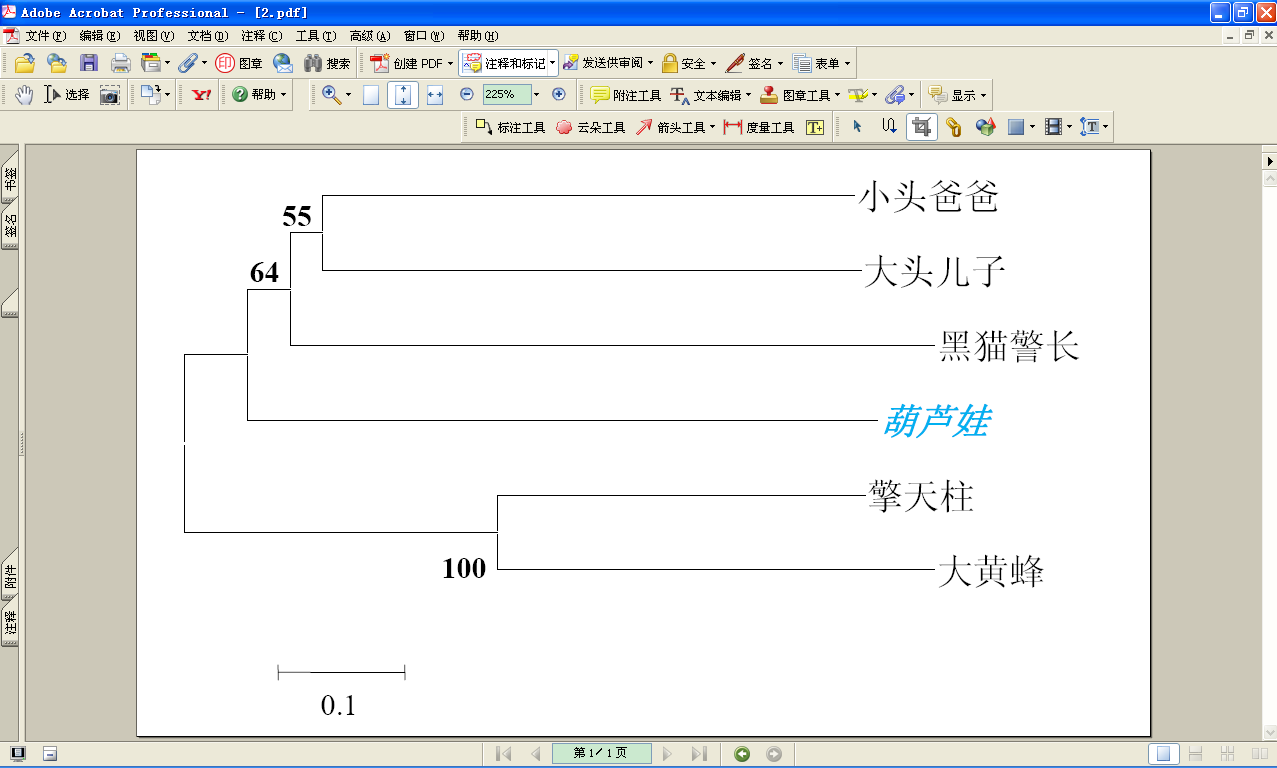Open the 书签 bookmarks side tab

pyautogui.click(x=10, y=182)
